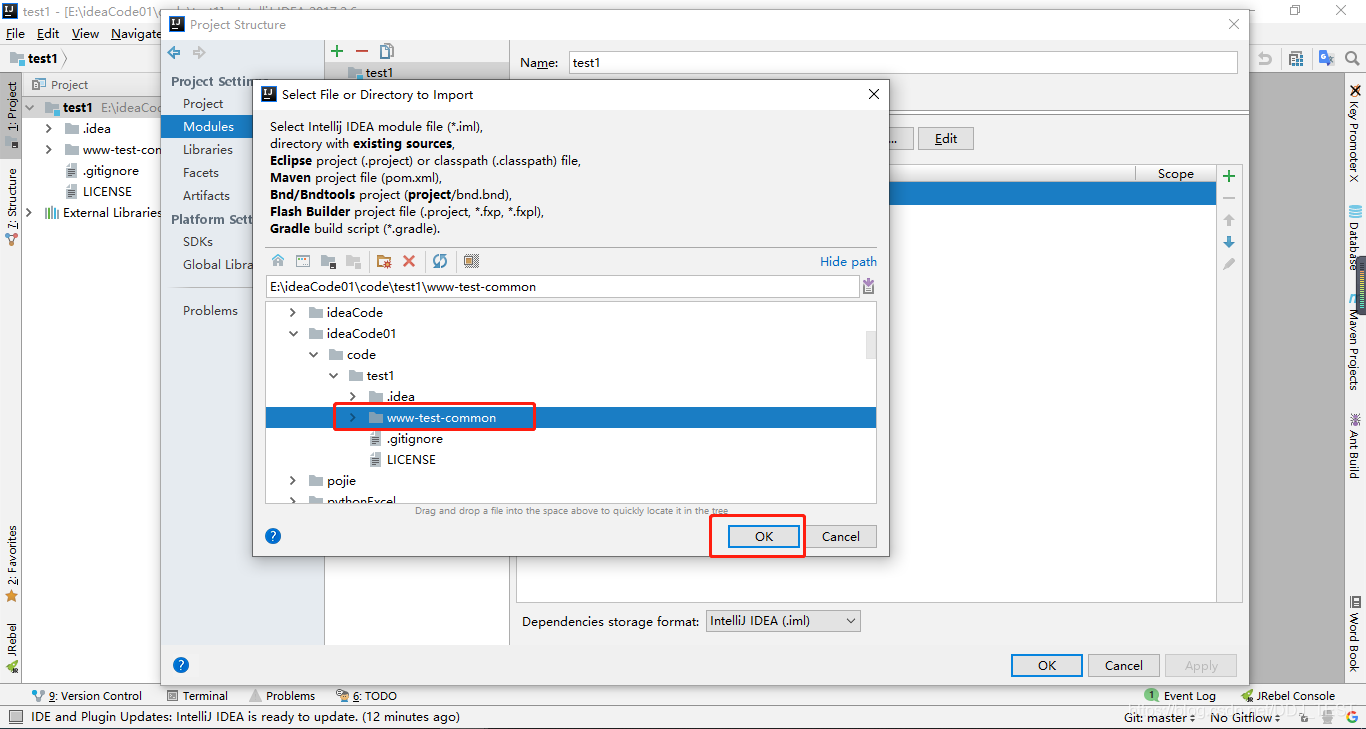
Task: Select Artifacts in Project Settings
Action: coord(206,196)
